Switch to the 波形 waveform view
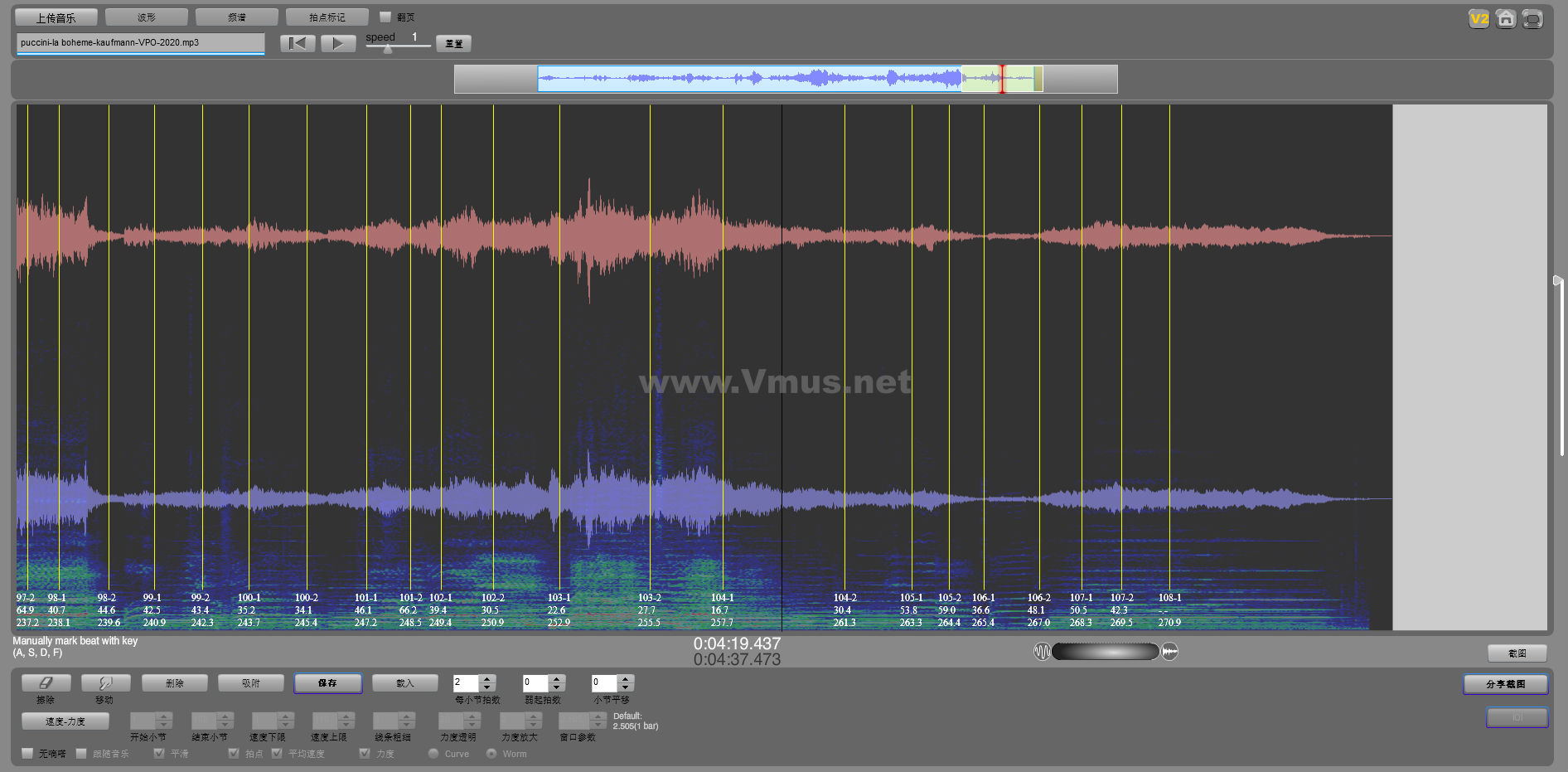1568x772 pixels. (147, 17)
